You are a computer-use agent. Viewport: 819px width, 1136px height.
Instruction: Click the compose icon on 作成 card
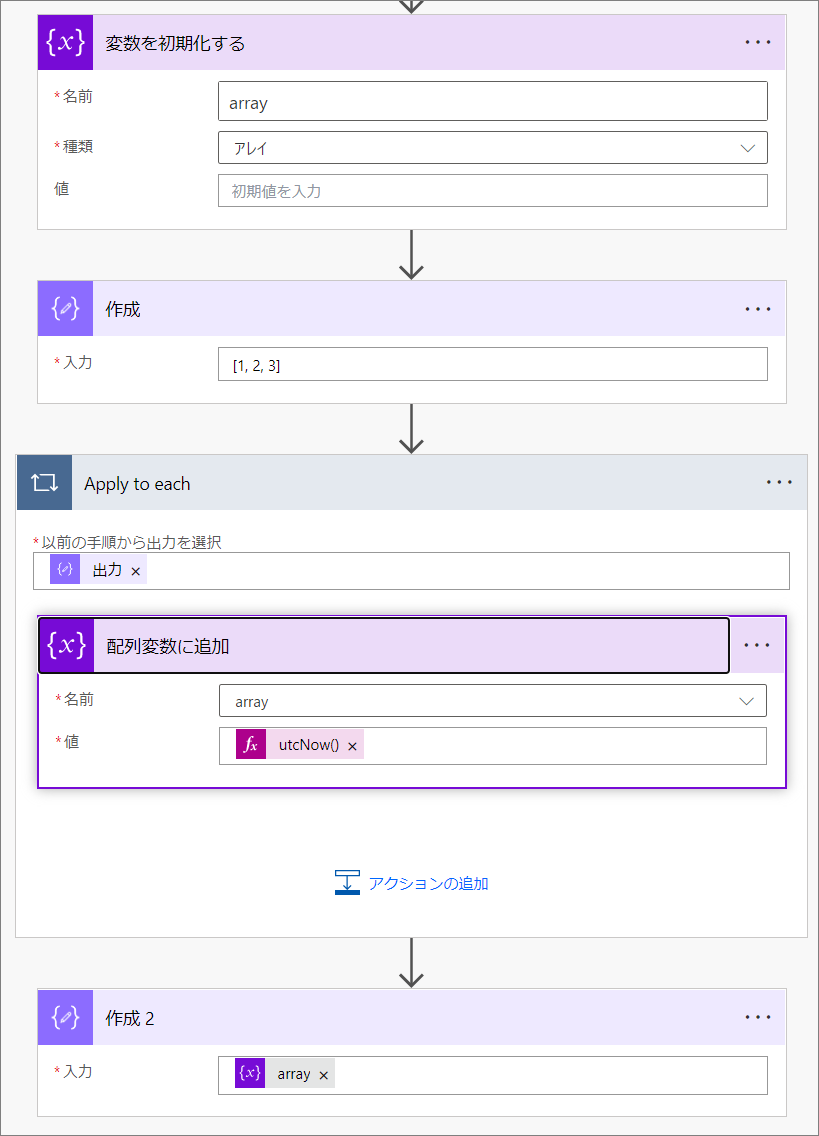click(x=65, y=309)
